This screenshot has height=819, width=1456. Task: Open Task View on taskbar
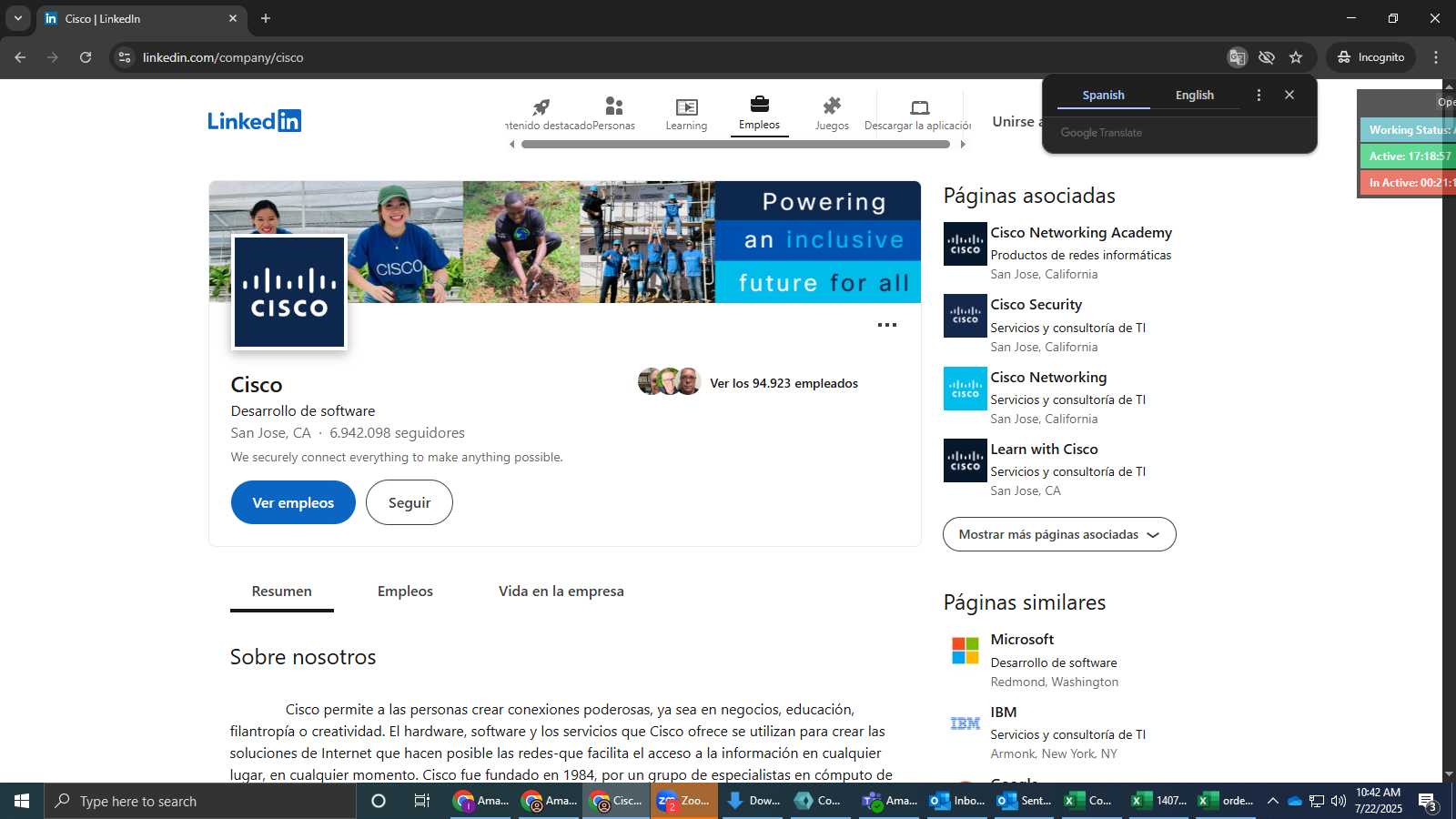422,801
